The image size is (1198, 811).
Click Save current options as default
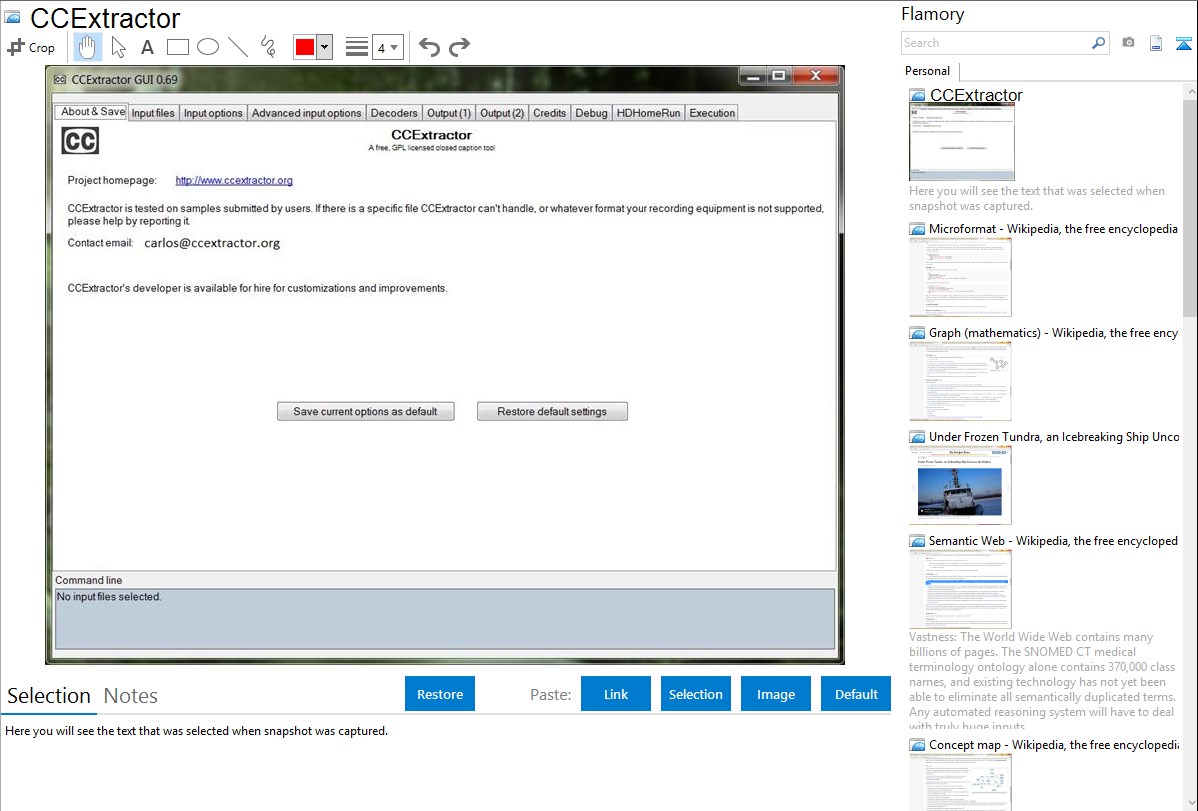pyautogui.click(x=365, y=411)
